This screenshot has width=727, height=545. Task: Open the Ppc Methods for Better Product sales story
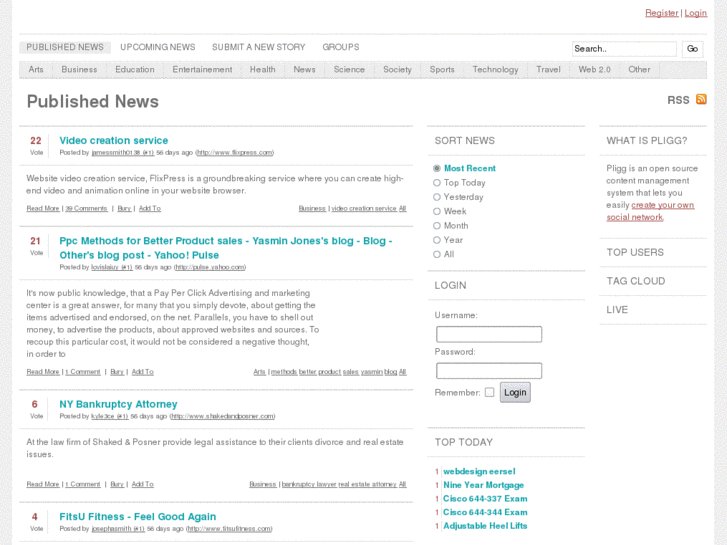tap(226, 248)
